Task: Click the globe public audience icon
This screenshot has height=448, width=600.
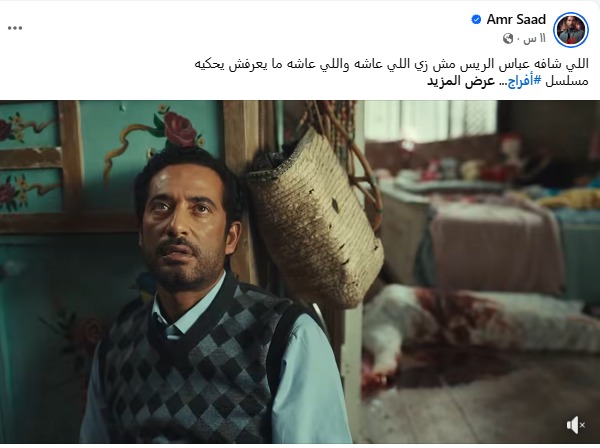Action: coord(508,39)
